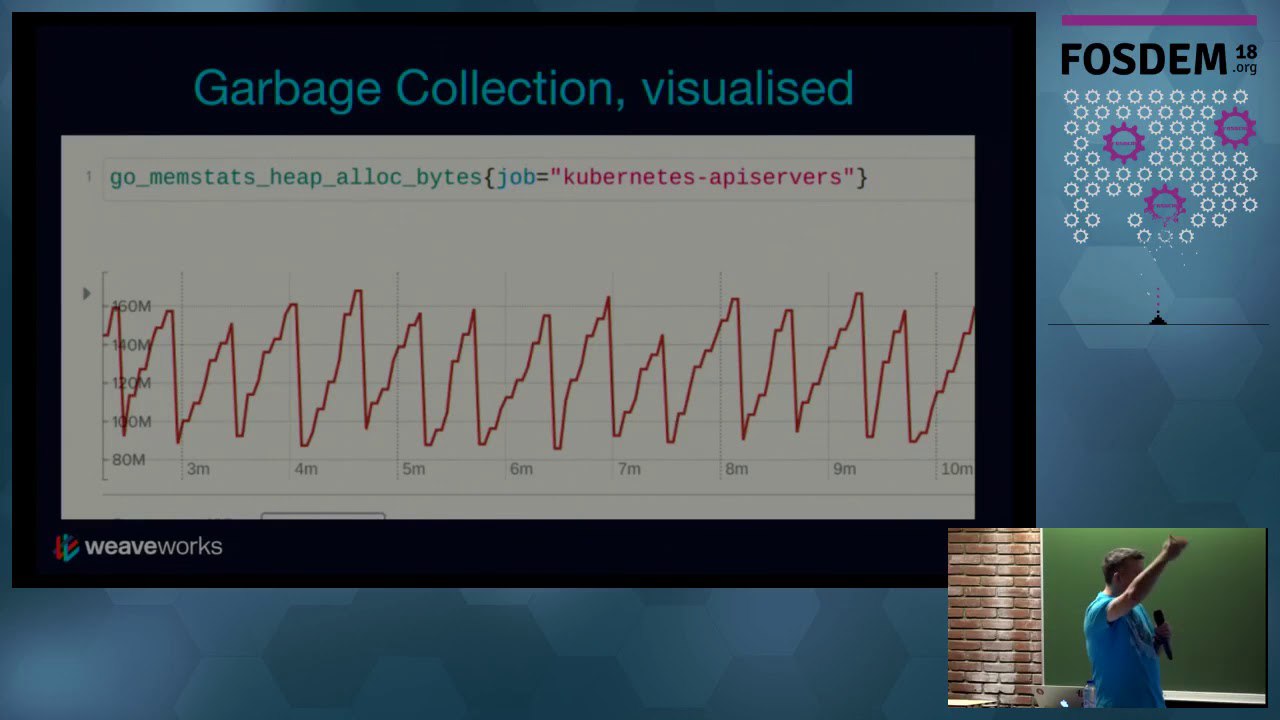Click the 140M y-axis label

(x=130, y=345)
